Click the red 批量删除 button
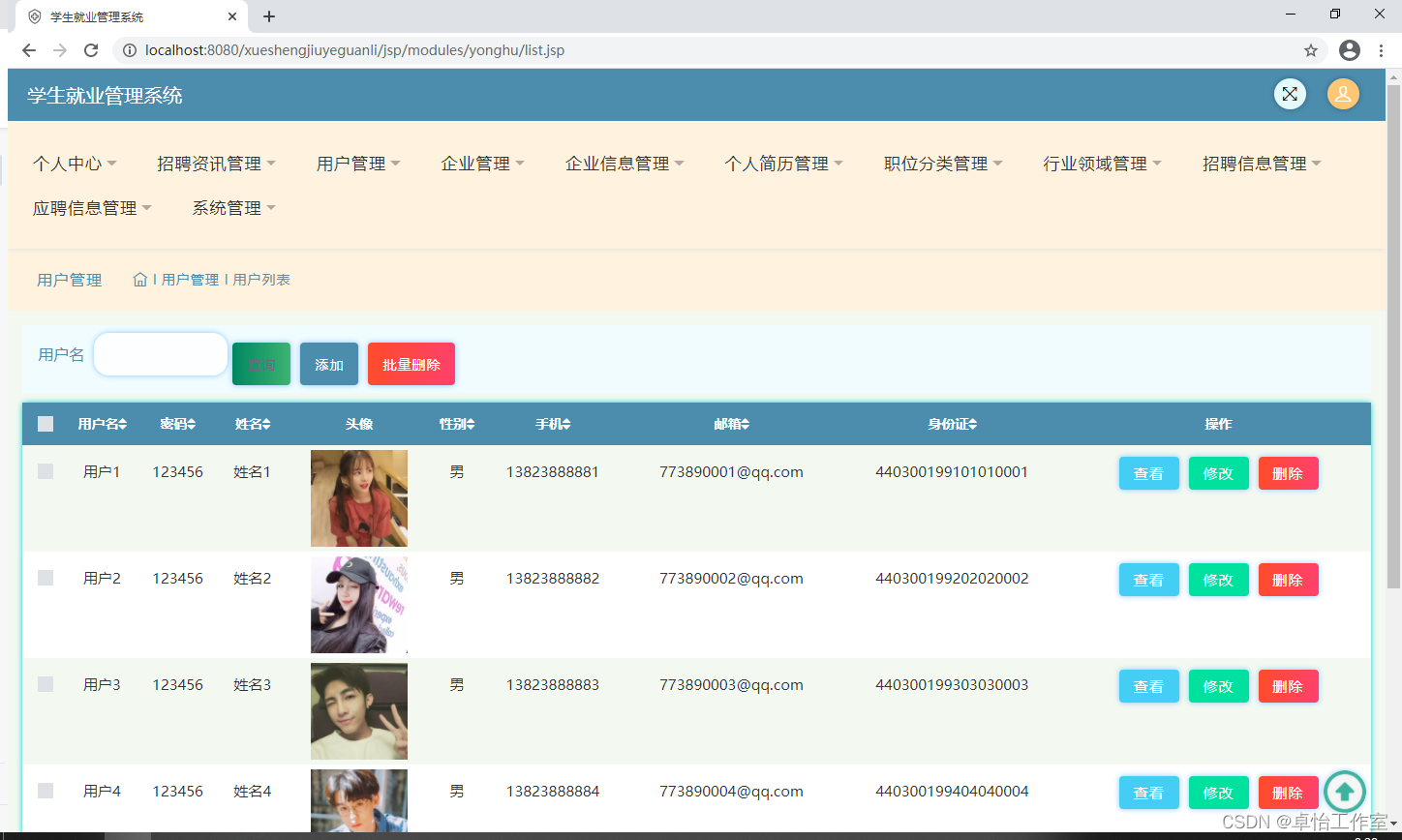Screen dimensions: 1402x840 411,364
